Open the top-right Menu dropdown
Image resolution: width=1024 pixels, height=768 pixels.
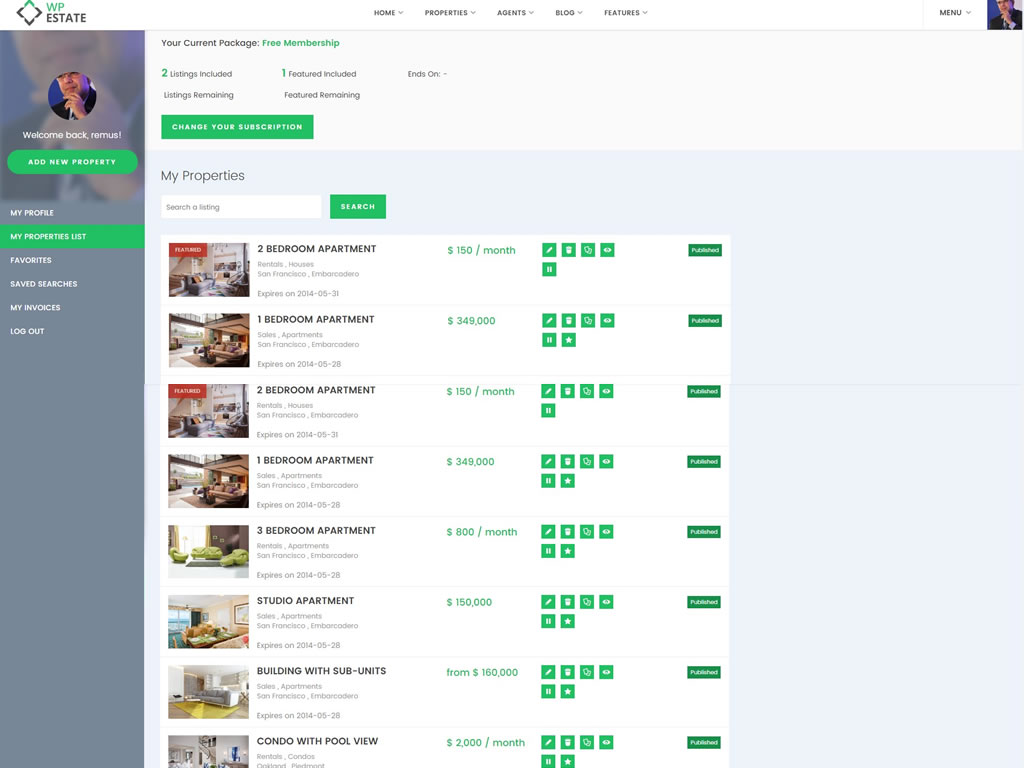955,13
